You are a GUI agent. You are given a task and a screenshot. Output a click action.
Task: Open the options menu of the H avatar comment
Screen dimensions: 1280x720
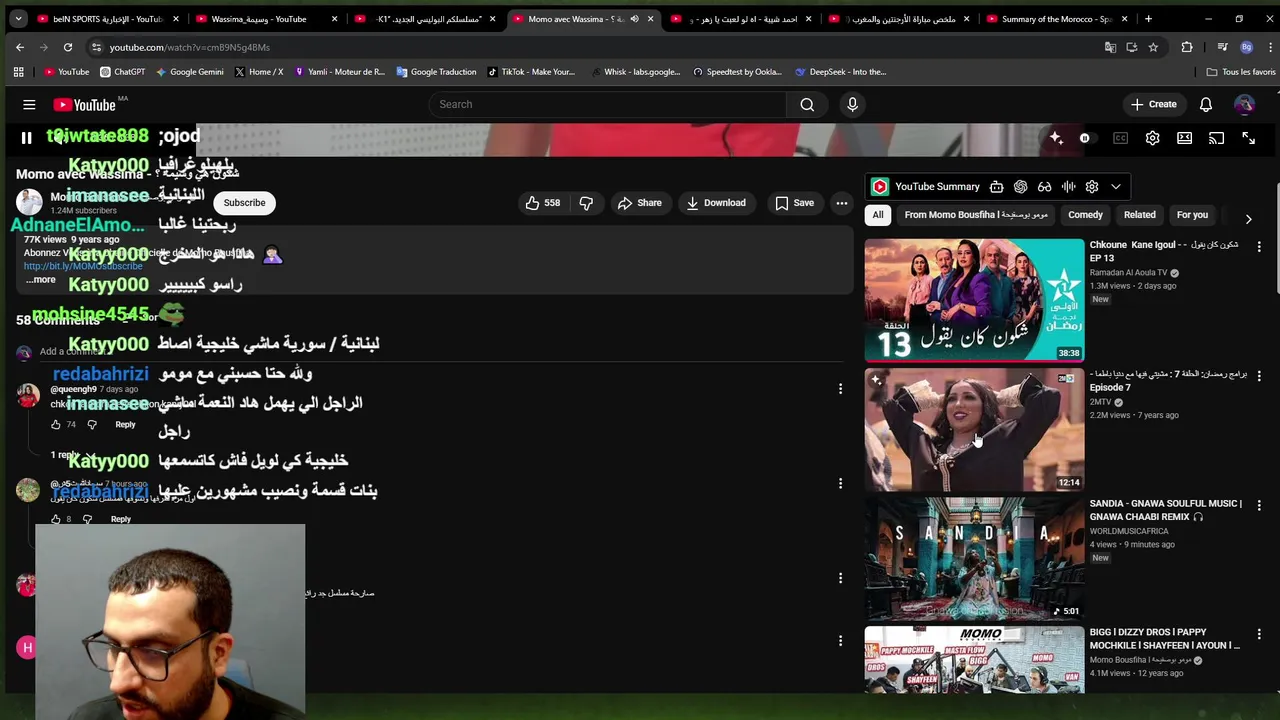(x=840, y=640)
